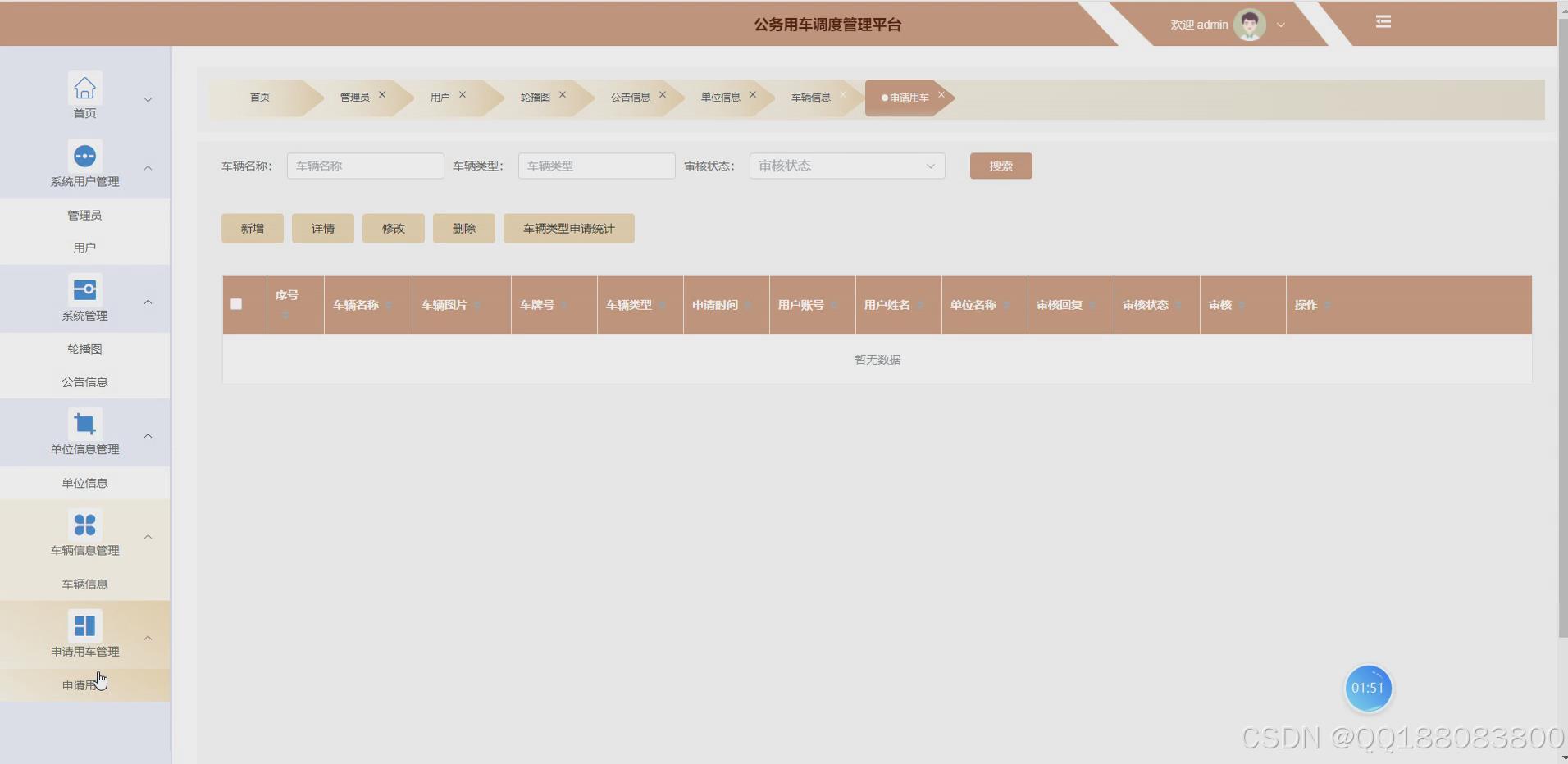The image size is (1568, 764).
Task: Open the hamburger menu at top right
Action: click(x=1383, y=21)
